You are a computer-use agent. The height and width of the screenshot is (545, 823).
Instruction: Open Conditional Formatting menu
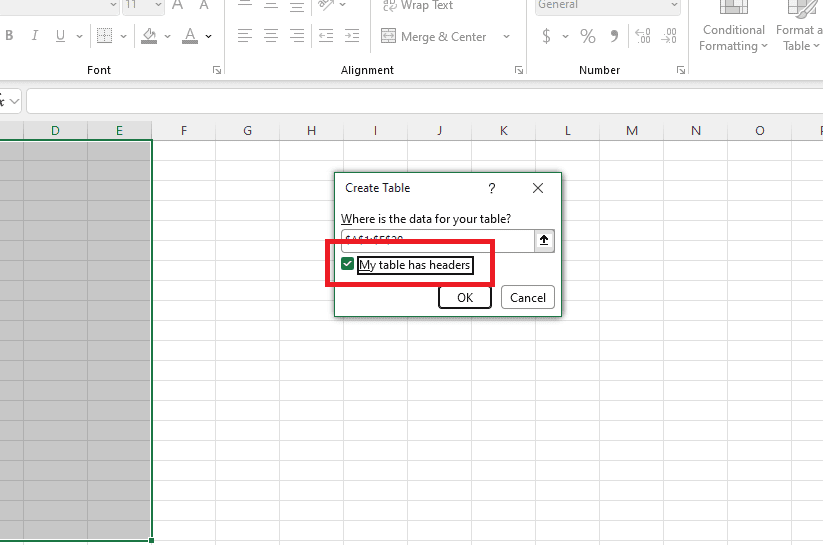pos(733,27)
